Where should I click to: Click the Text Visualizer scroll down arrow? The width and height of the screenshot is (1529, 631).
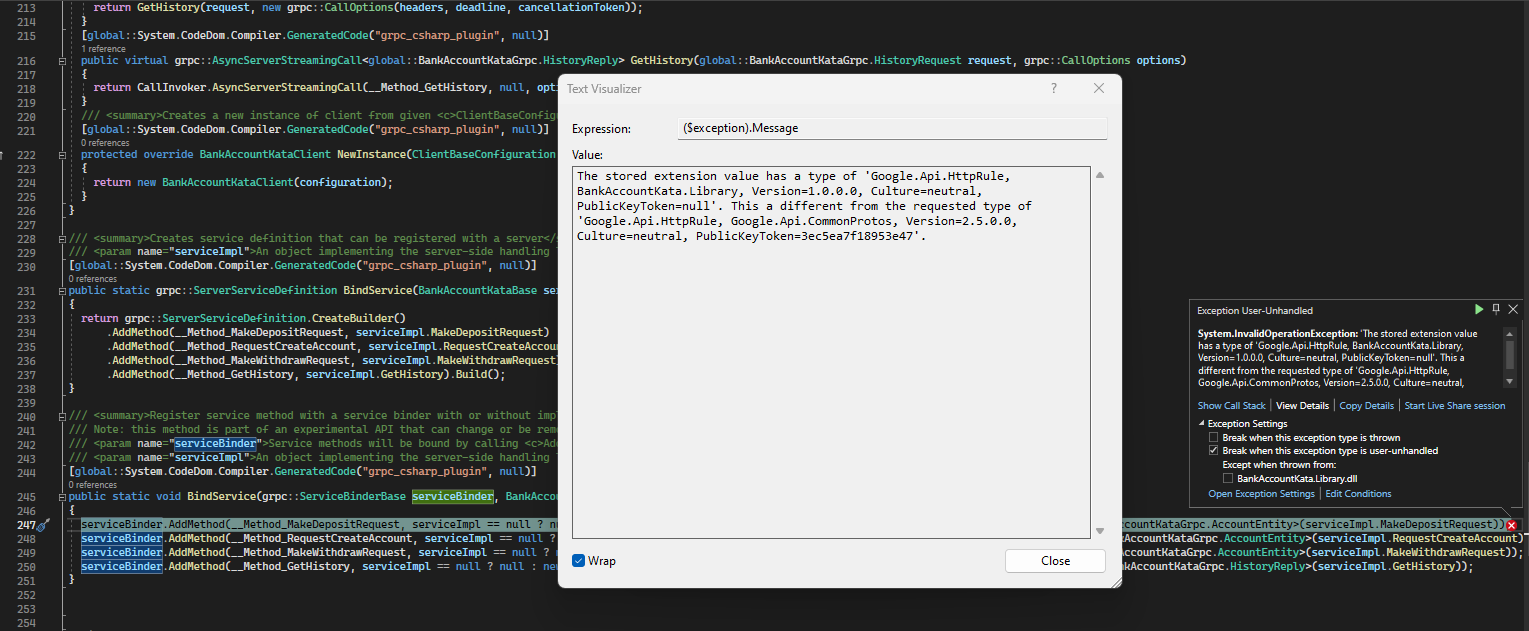pos(1100,531)
